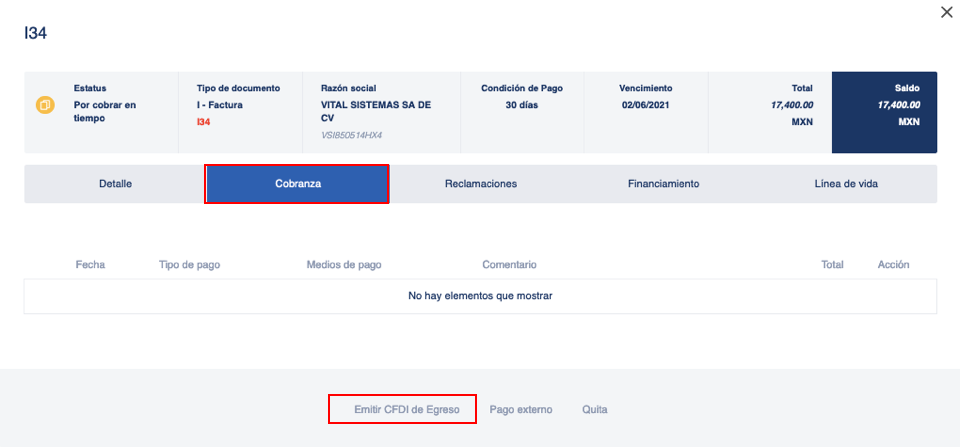Screen dimensions: 960x447
Task: Open the Detalle tab
Action: click(115, 184)
